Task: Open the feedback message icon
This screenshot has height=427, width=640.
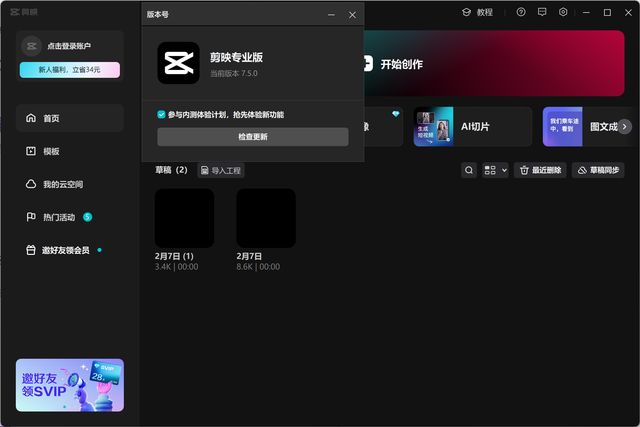Action: point(542,12)
